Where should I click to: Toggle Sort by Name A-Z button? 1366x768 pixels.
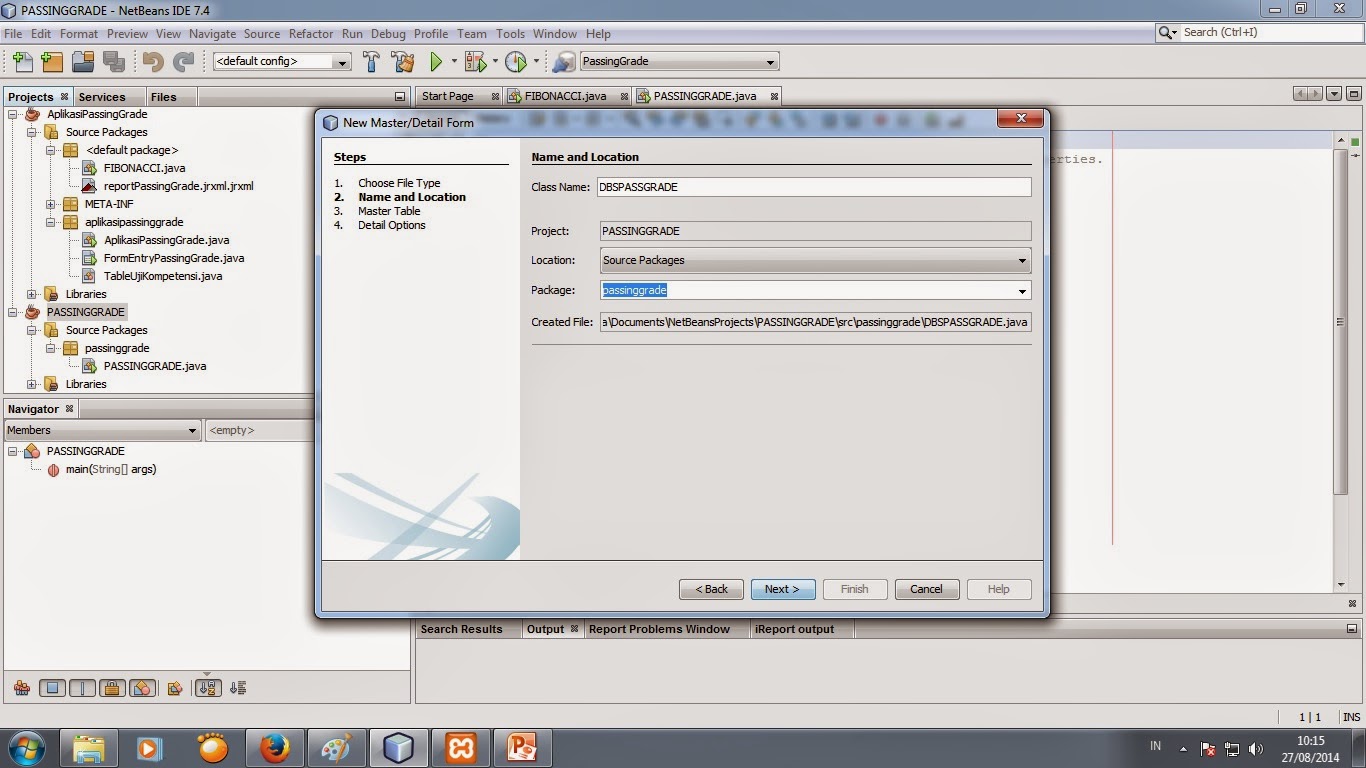(208, 688)
